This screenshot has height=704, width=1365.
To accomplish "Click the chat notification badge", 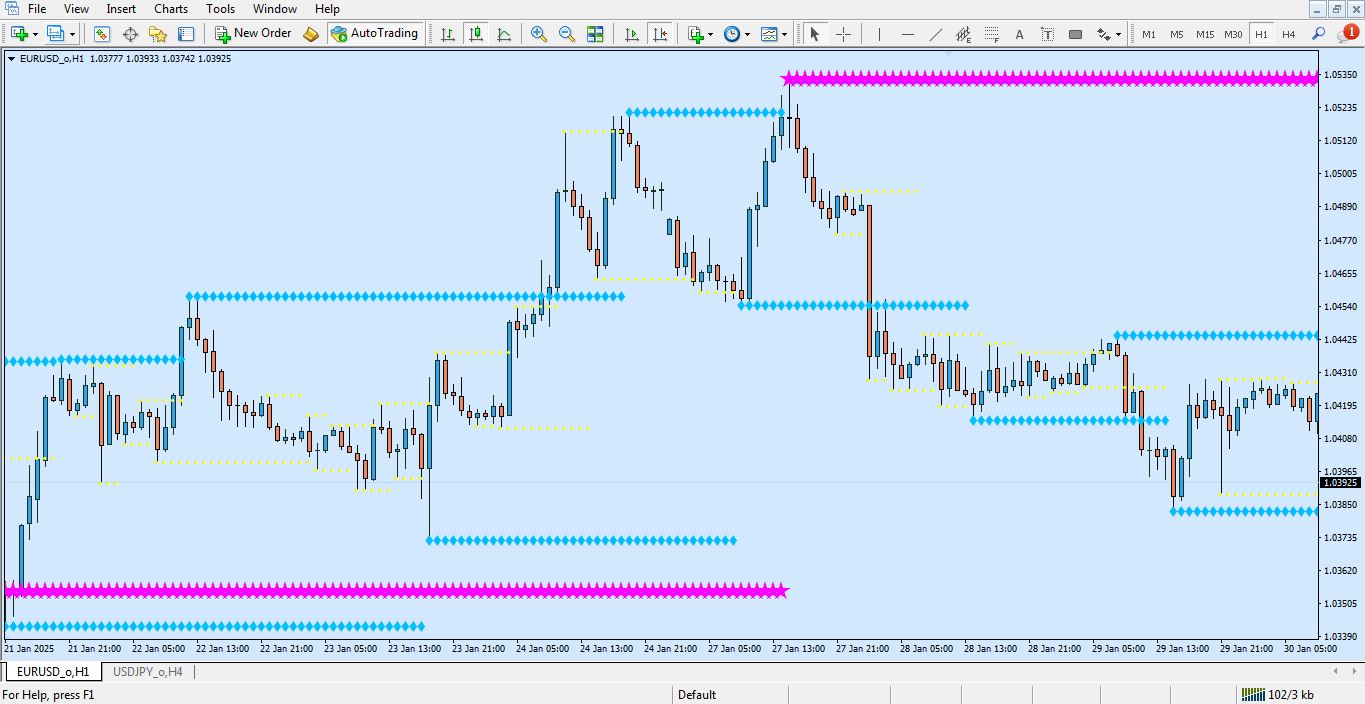I will coord(1352,31).
